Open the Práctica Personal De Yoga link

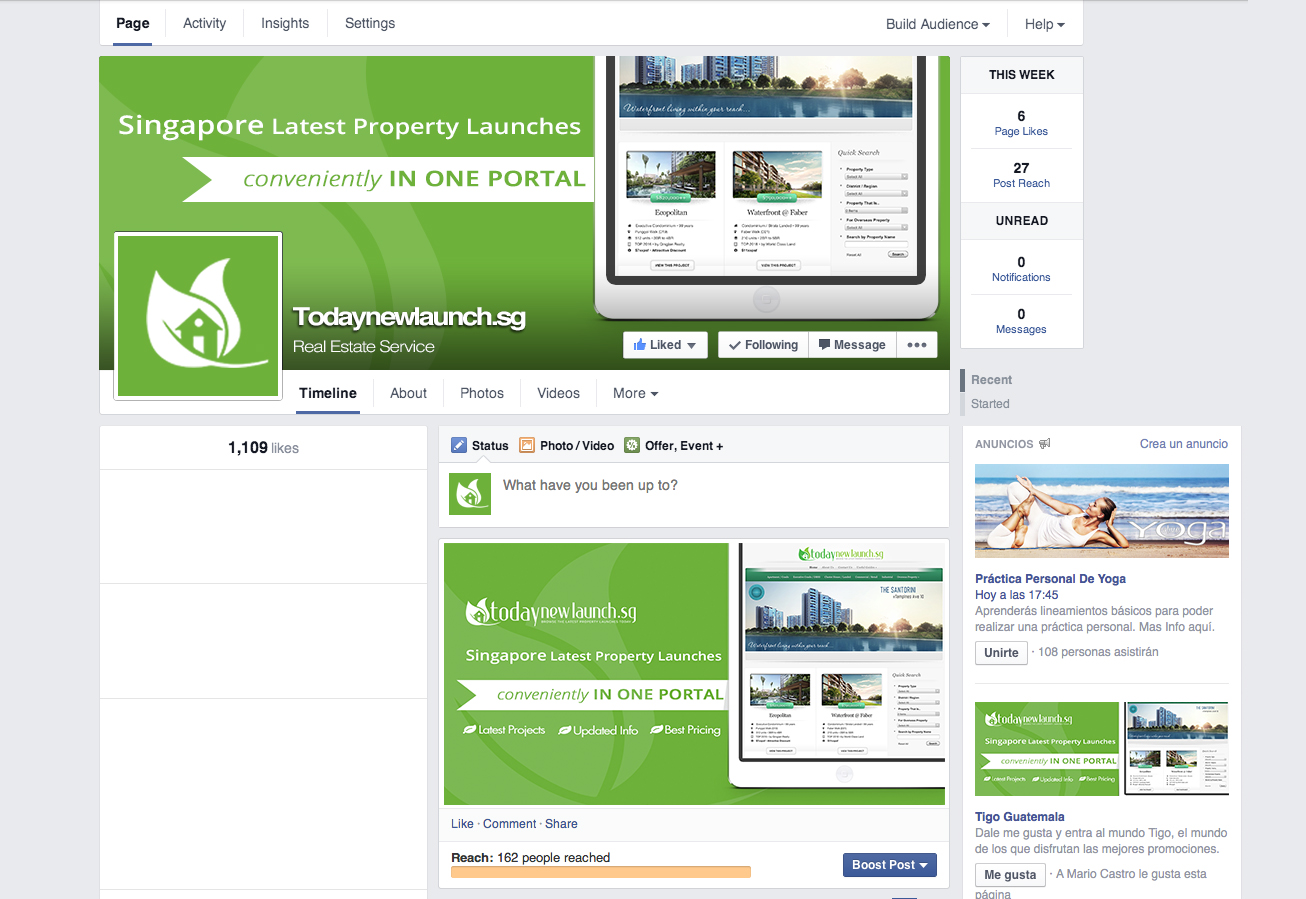coord(1050,579)
